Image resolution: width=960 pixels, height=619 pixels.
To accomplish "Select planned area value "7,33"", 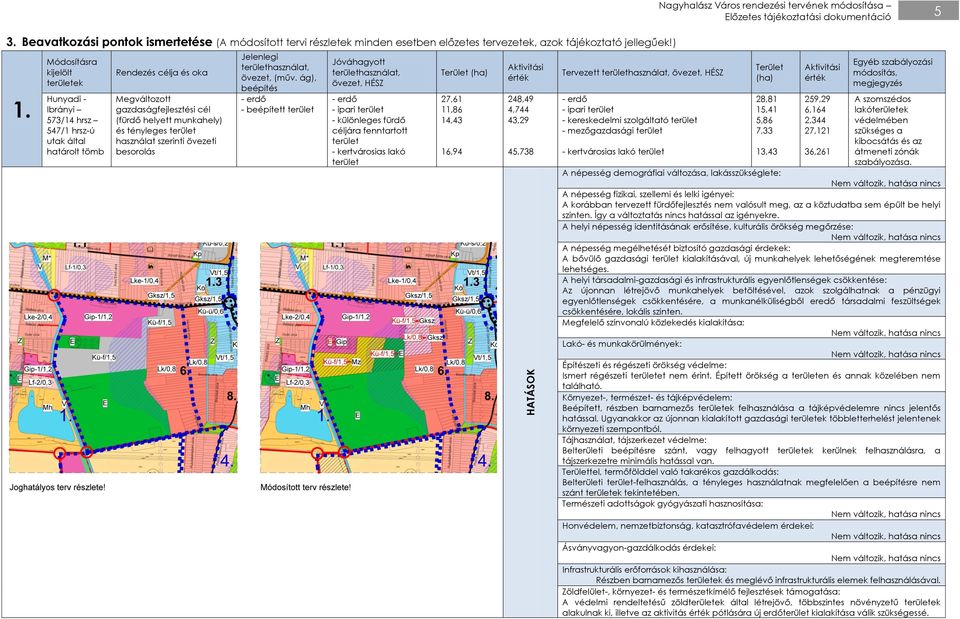I will tap(764, 130).
